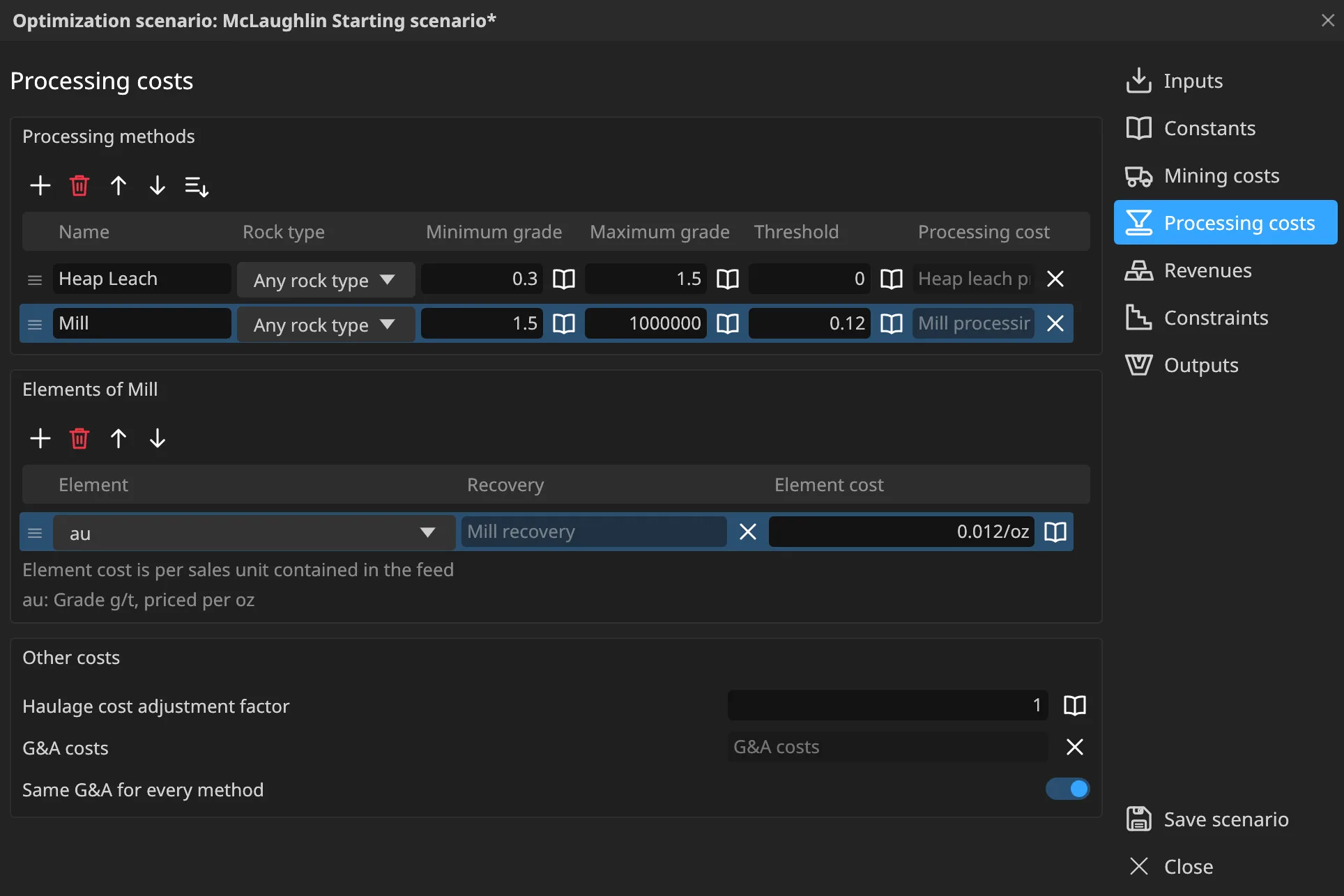Image resolution: width=1344 pixels, height=896 pixels.
Task: Open constant picker for Mill threshold
Action: pos(892,323)
